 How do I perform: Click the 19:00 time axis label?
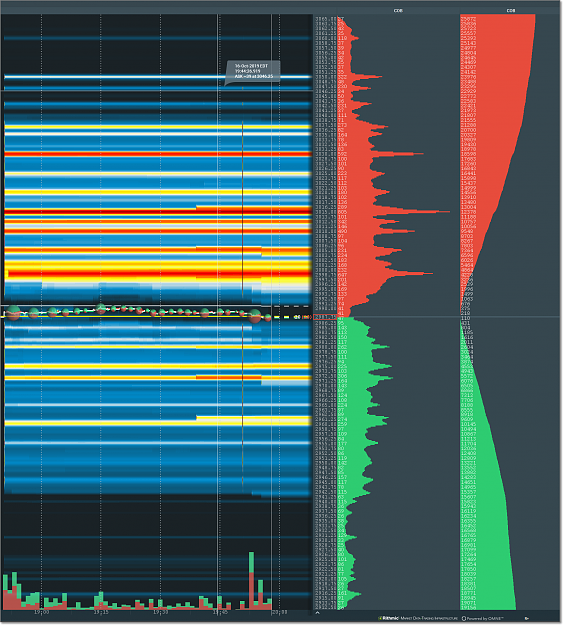click(41, 612)
